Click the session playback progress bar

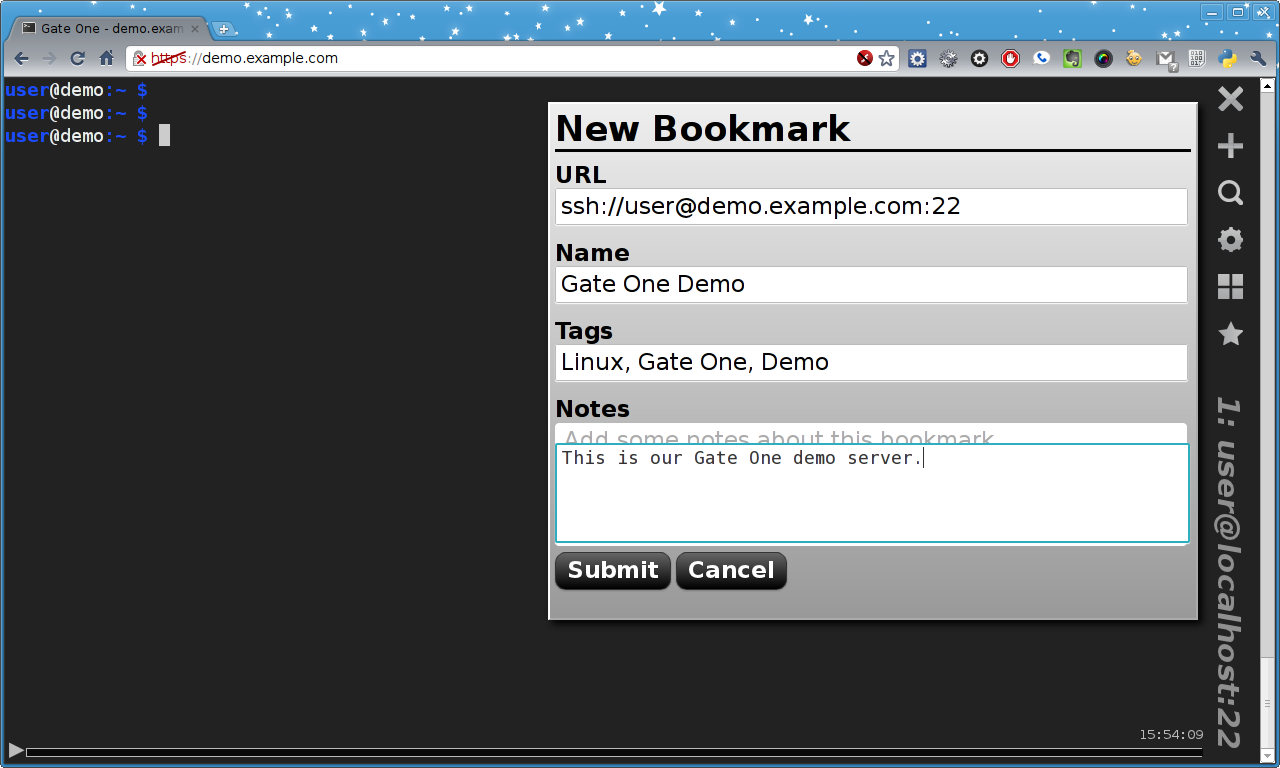tap(615, 752)
